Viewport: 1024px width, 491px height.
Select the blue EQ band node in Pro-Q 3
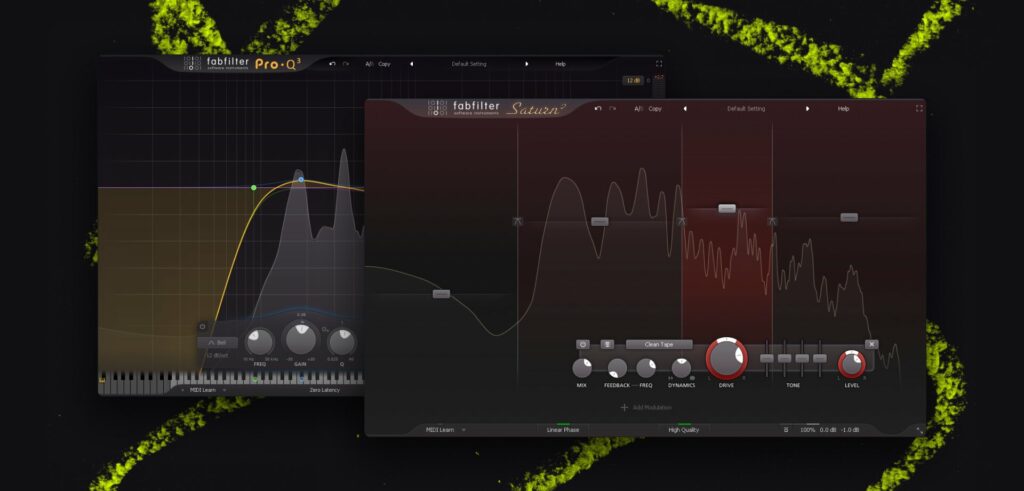pos(301,179)
